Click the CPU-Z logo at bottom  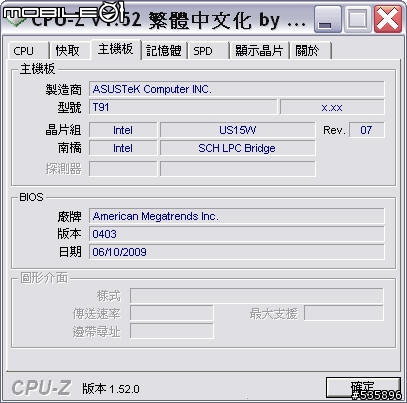click(x=41, y=388)
